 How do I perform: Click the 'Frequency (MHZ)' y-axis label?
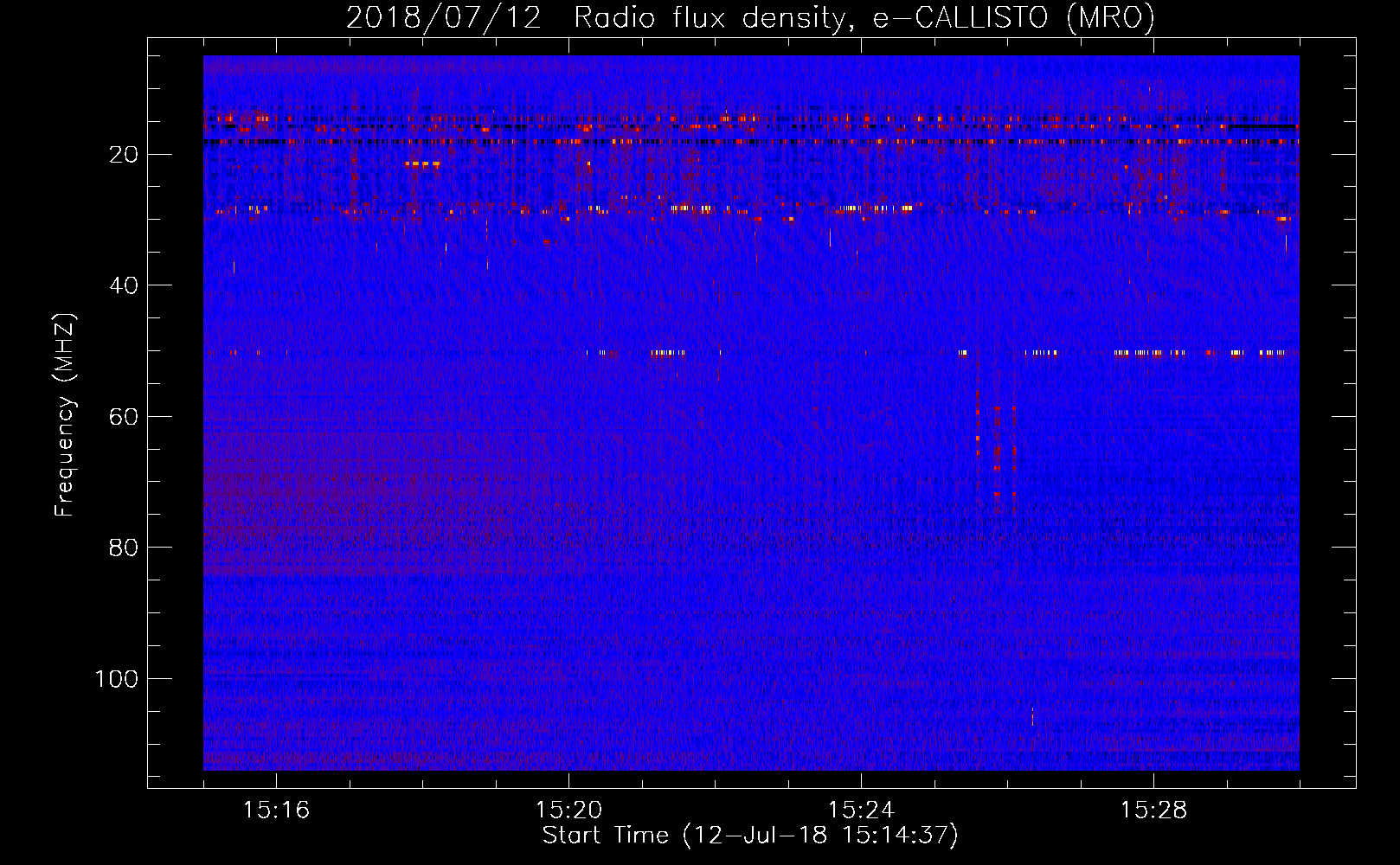pos(65,415)
